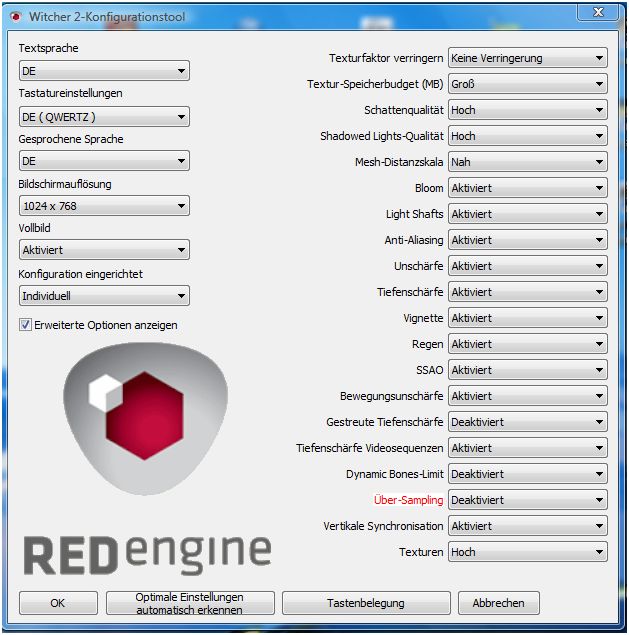Open the Texturen dropdown
629x635 pixels.
528,552
